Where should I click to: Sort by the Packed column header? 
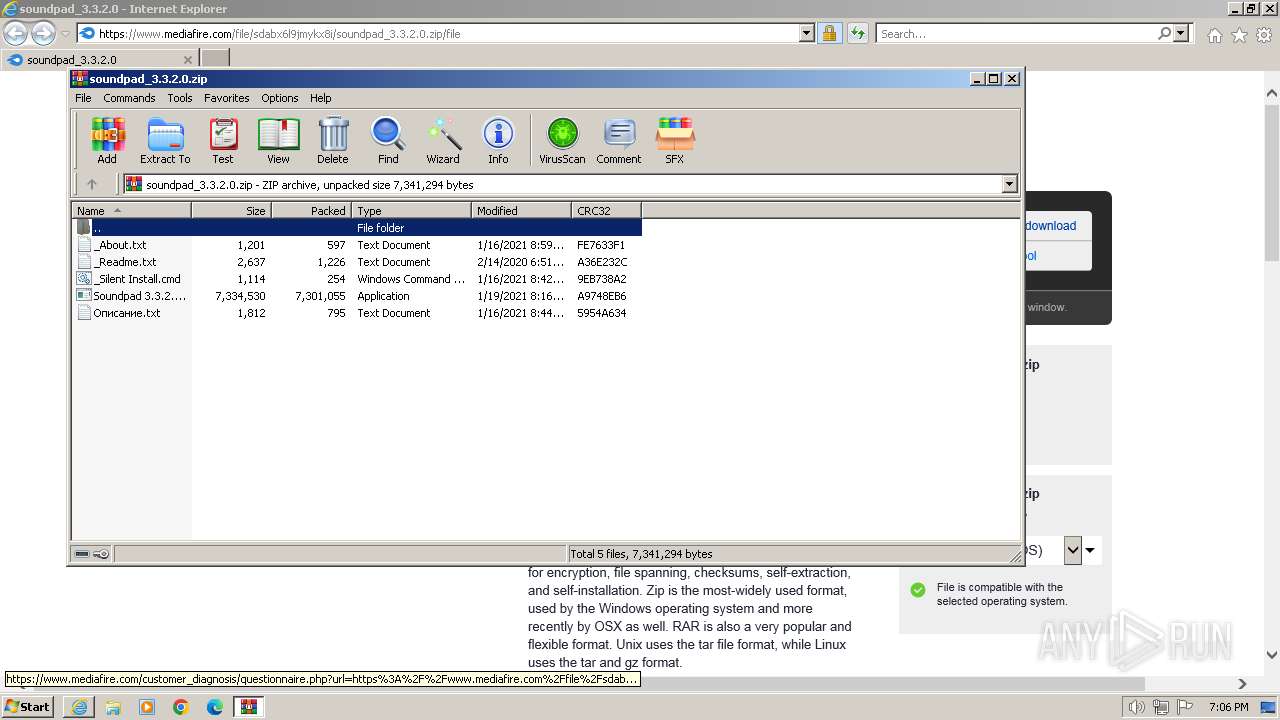pyautogui.click(x=311, y=210)
